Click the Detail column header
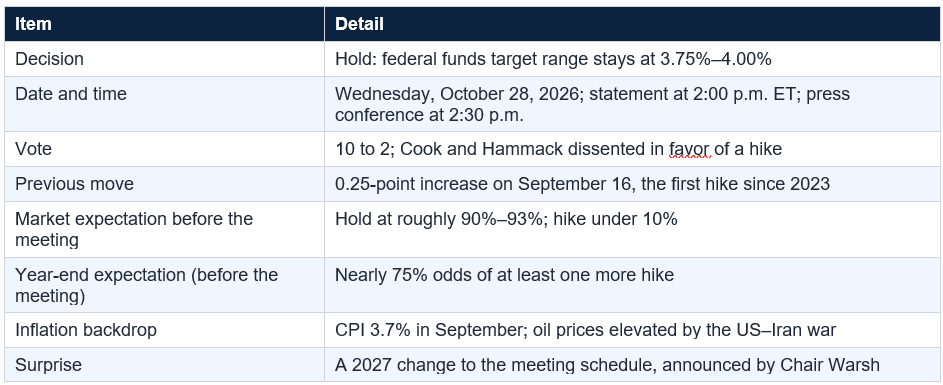Viewport: 943px width, 385px height. pyautogui.click(x=631, y=24)
